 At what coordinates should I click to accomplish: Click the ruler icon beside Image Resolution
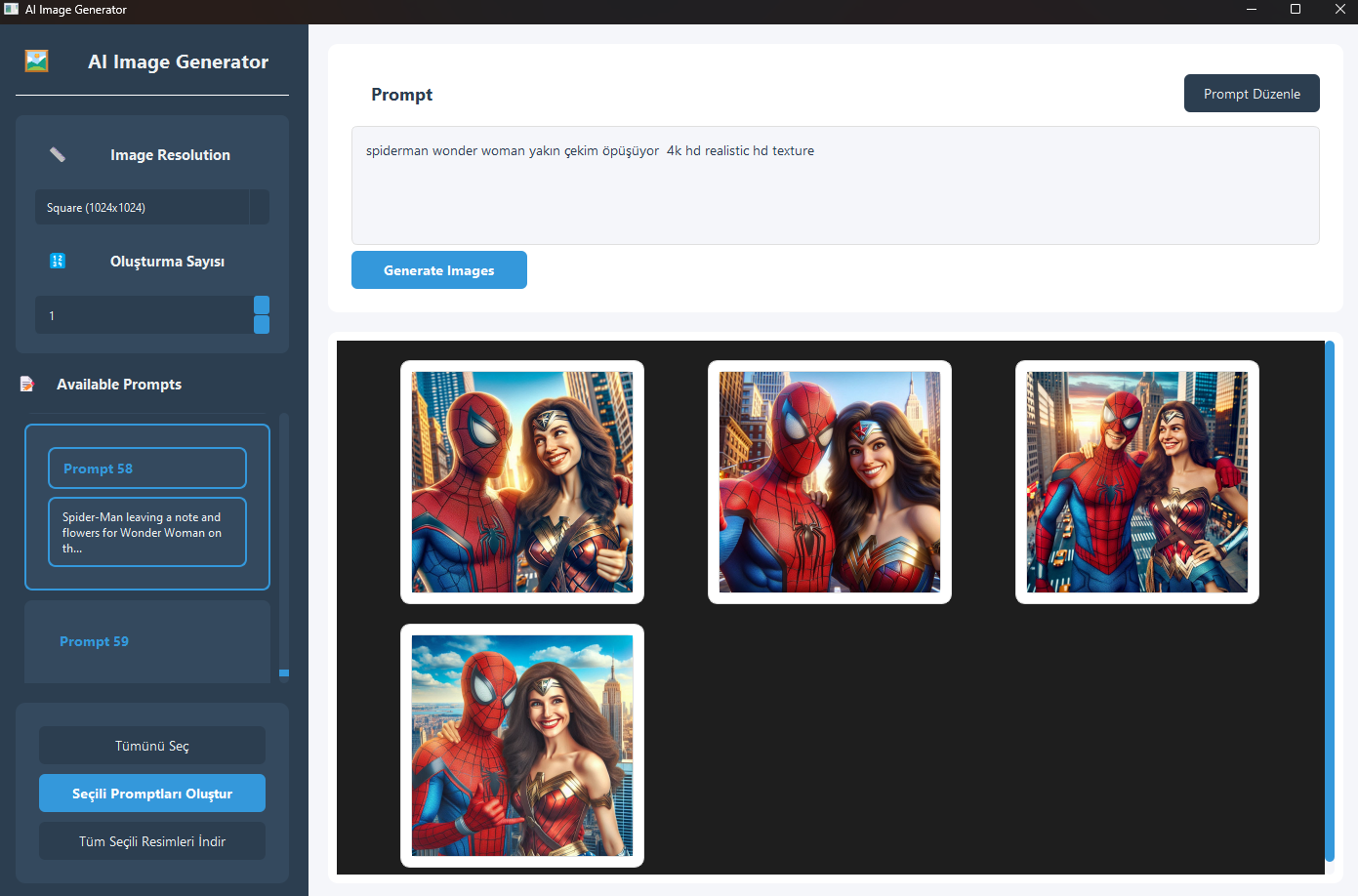tap(58, 154)
